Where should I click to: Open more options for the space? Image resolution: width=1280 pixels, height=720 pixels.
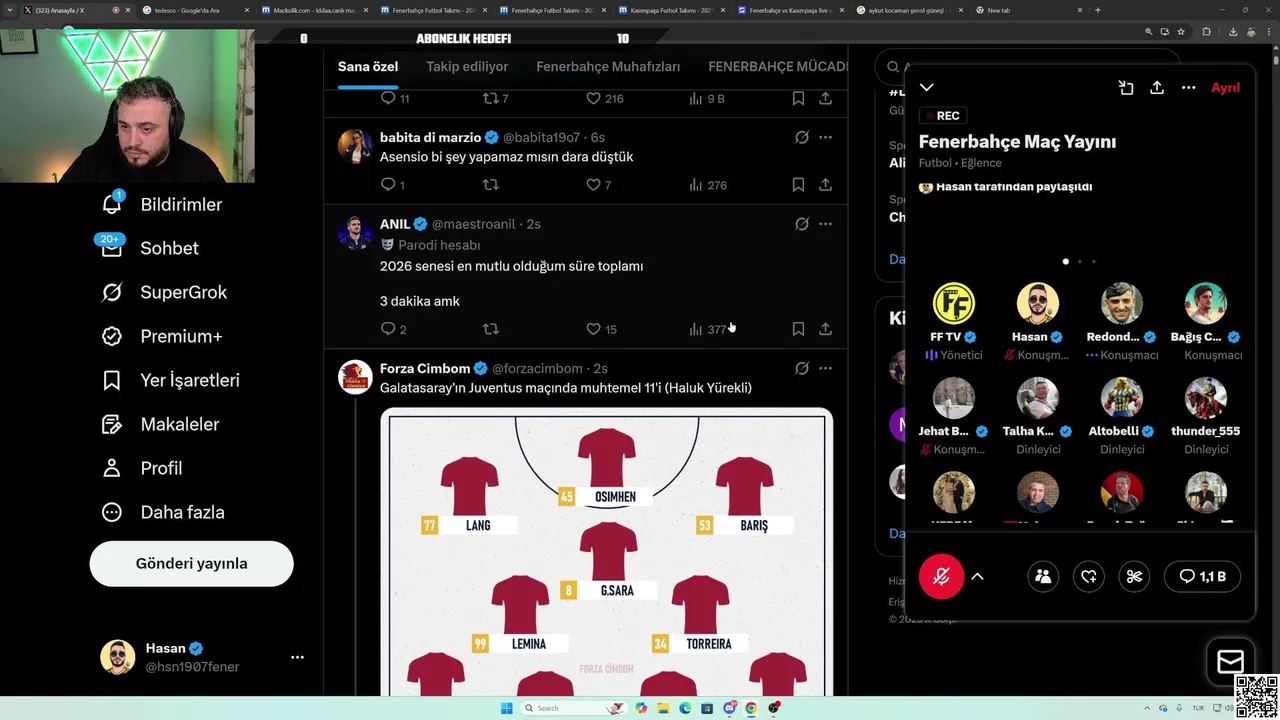click(1188, 88)
